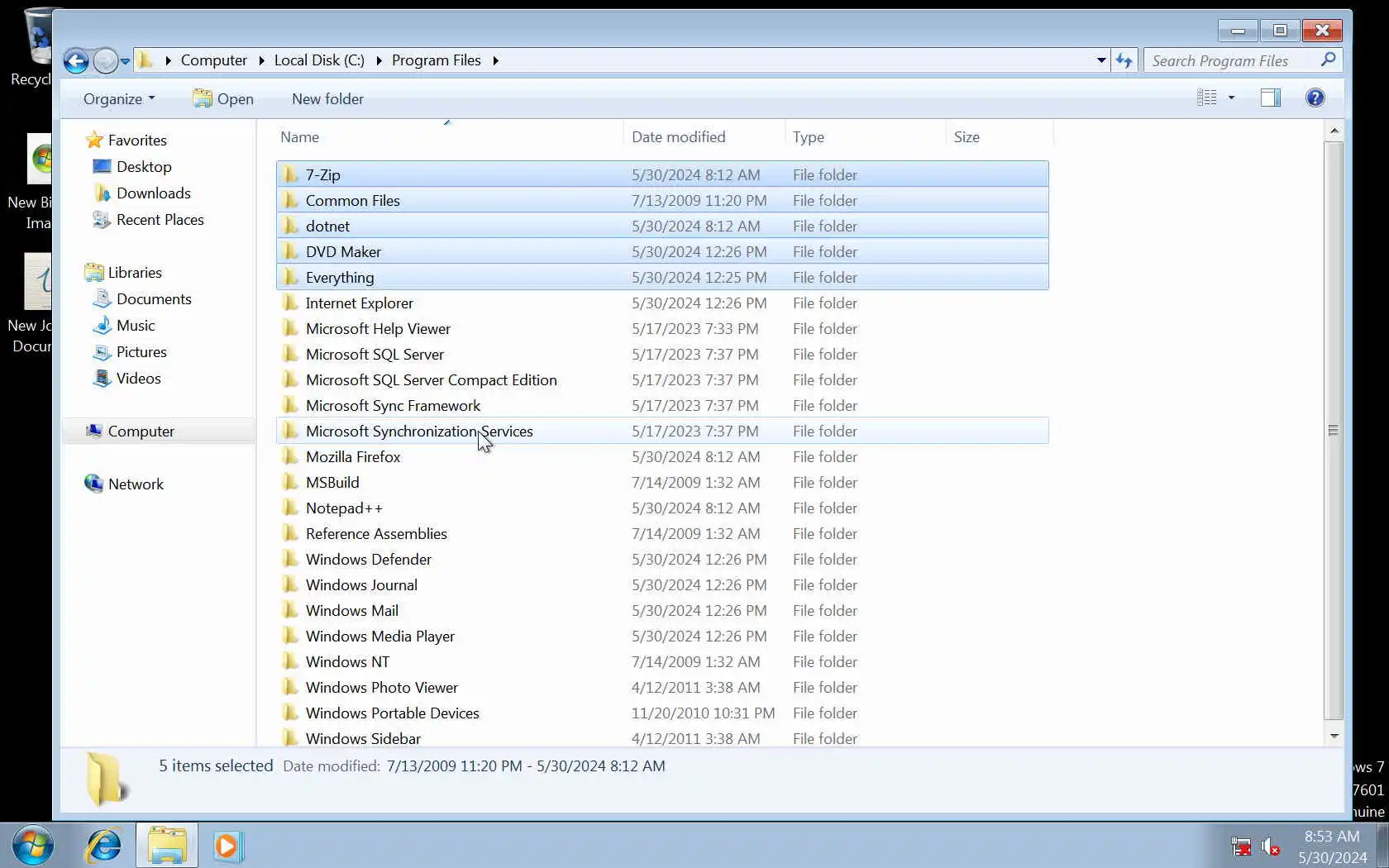Image resolution: width=1389 pixels, height=868 pixels.
Task: Select the Windows NT folder
Action: tap(347, 661)
